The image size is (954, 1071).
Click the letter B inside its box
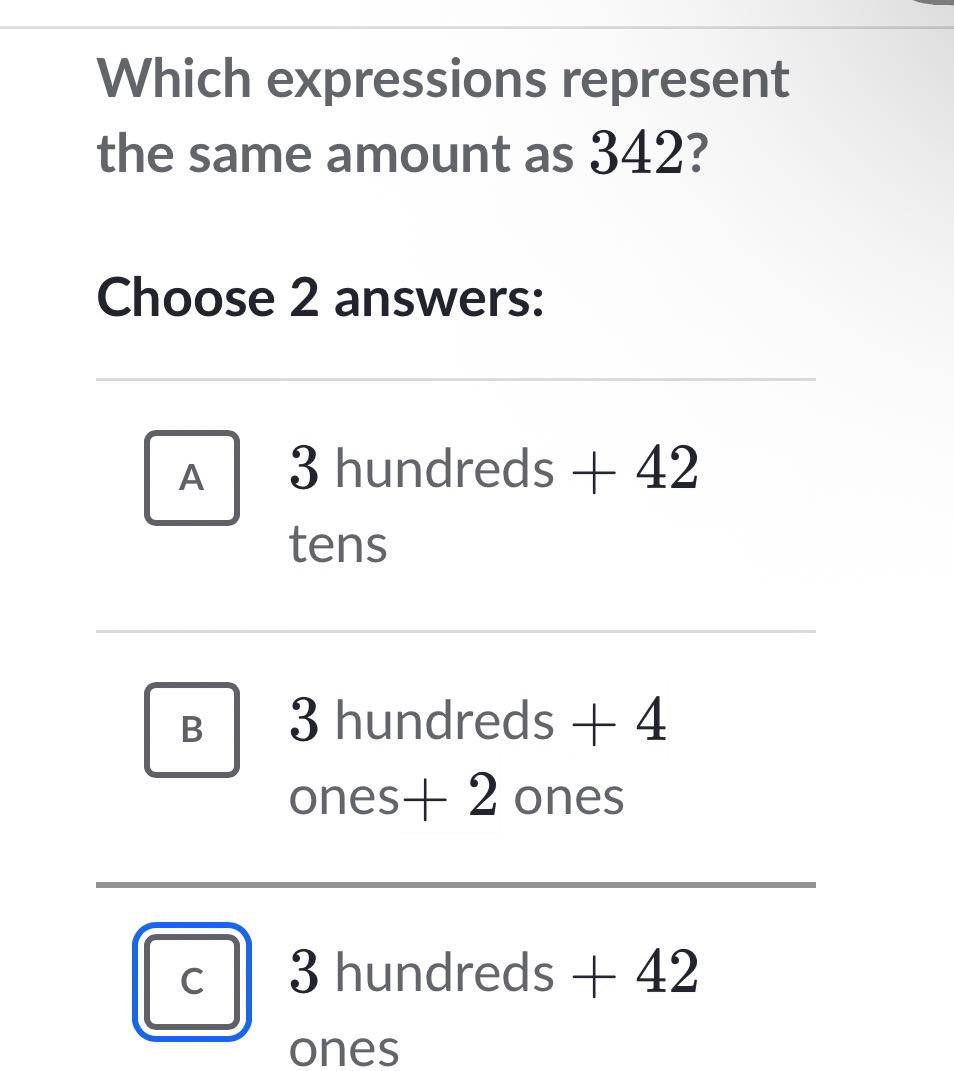pyautogui.click(x=191, y=730)
